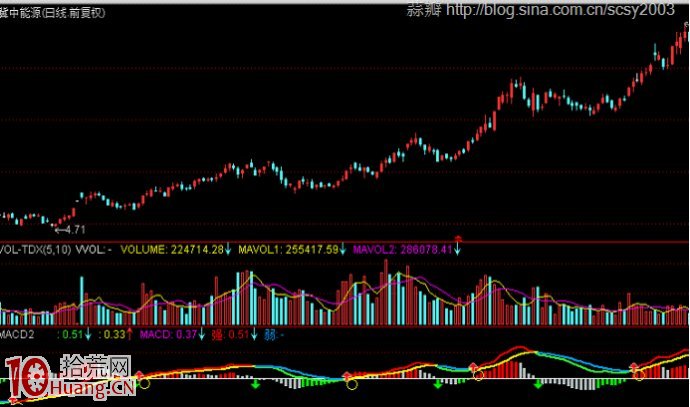The height and width of the screenshot is (407, 690).
Task: Click the purple MACD: 0.37 readout
Action: click(x=168, y=334)
